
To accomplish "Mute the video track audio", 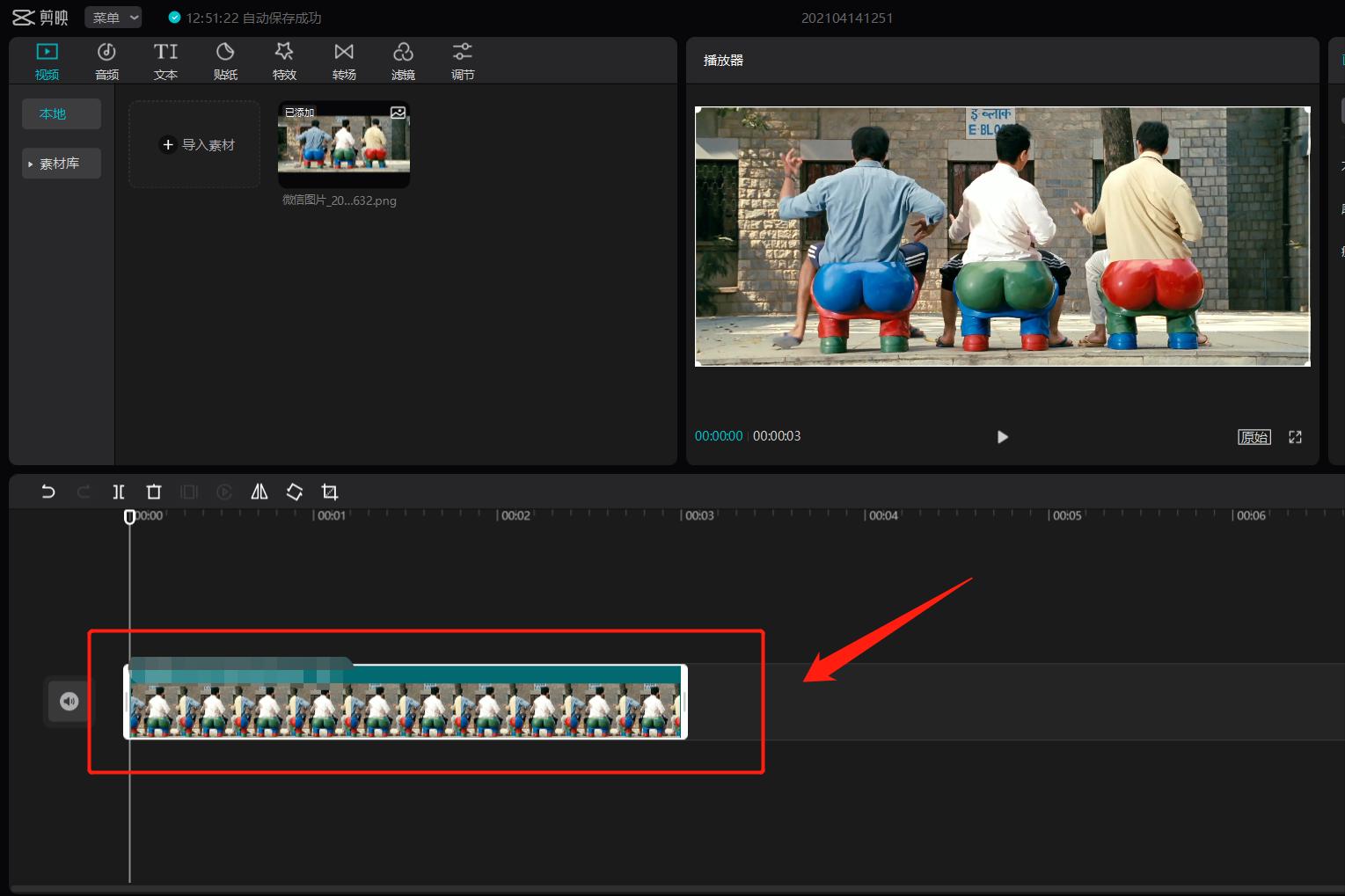I will point(69,701).
